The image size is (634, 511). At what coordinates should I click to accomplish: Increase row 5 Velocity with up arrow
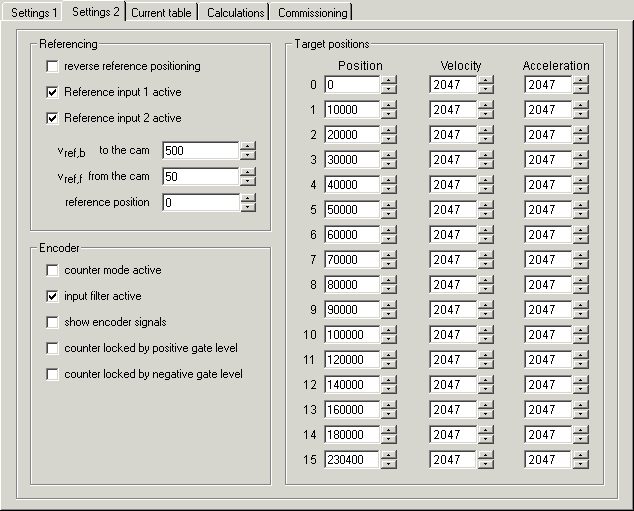pos(486,205)
